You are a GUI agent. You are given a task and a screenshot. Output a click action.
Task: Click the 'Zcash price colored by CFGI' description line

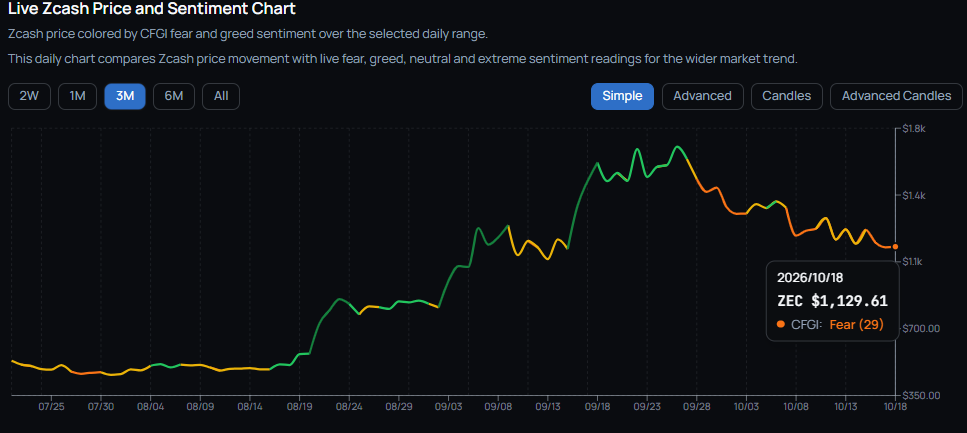[248, 34]
